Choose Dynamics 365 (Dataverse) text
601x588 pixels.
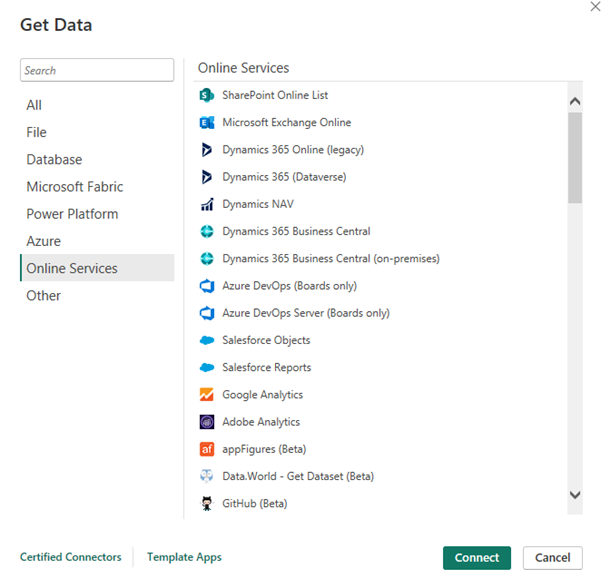click(x=284, y=177)
